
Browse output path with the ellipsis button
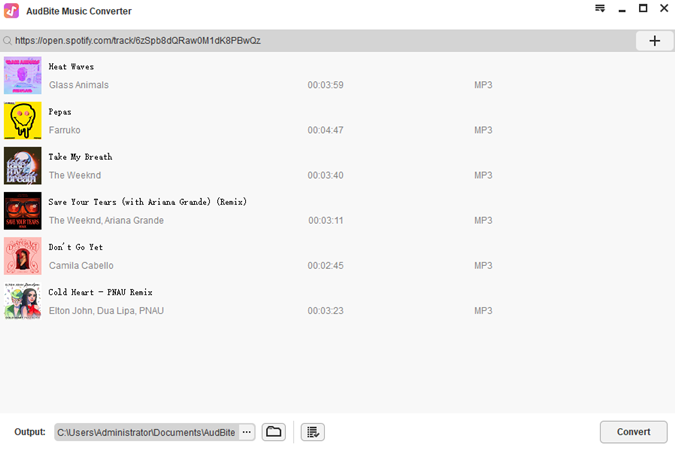point(247,432)
